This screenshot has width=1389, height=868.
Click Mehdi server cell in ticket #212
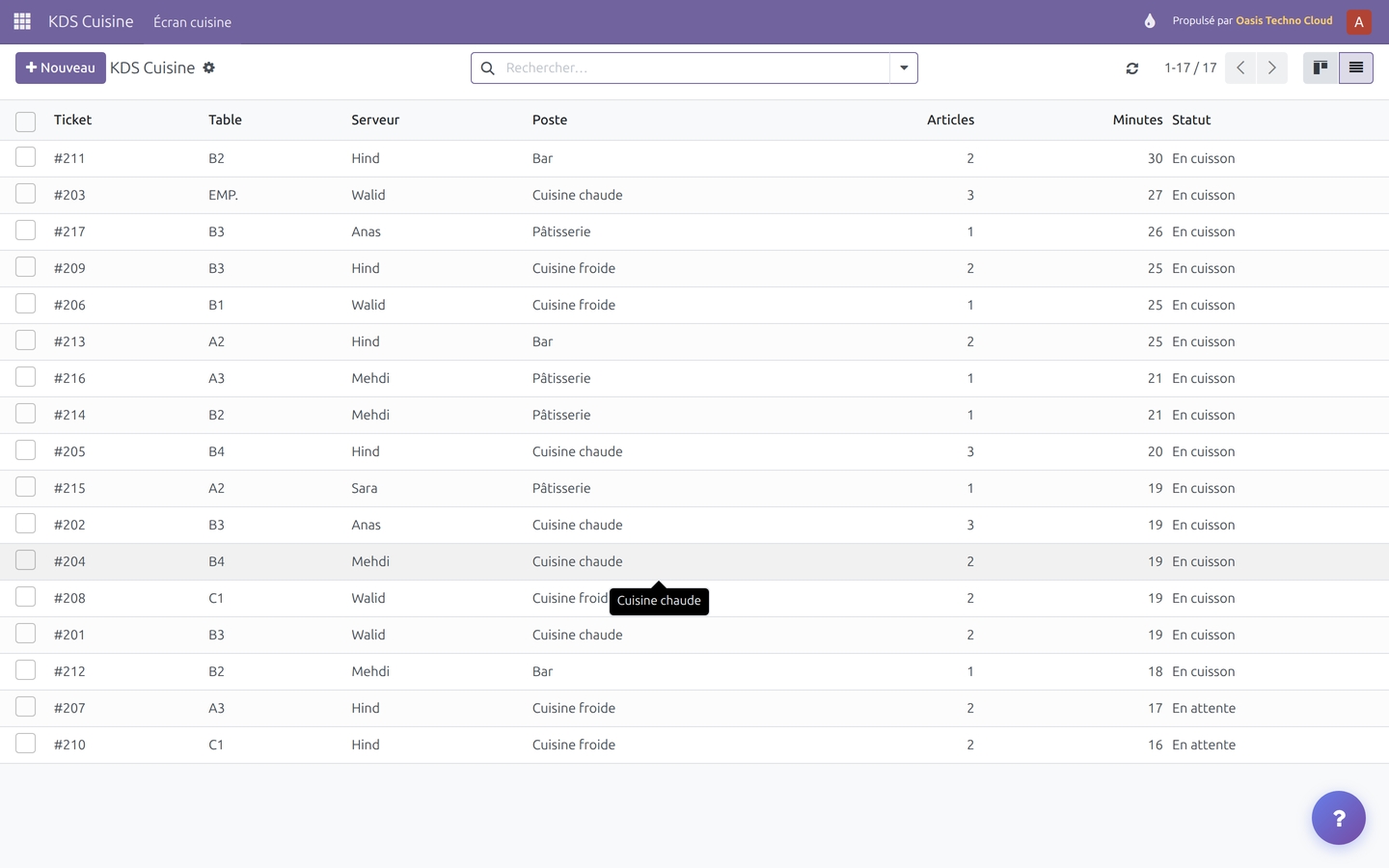click(x=370, y=671)
